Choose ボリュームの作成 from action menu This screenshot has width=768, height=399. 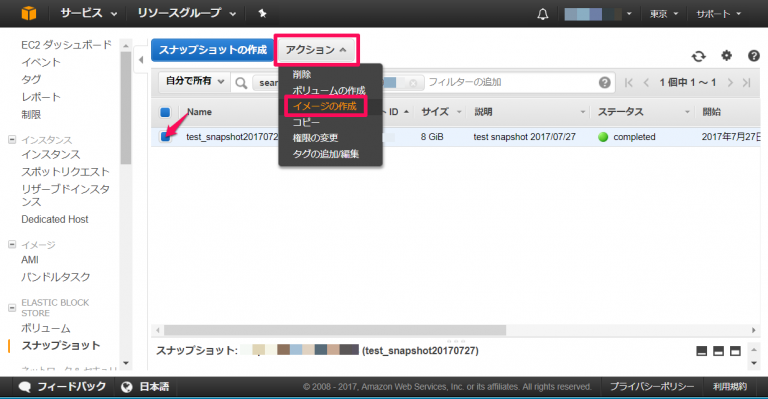click(x=329, y=91)
